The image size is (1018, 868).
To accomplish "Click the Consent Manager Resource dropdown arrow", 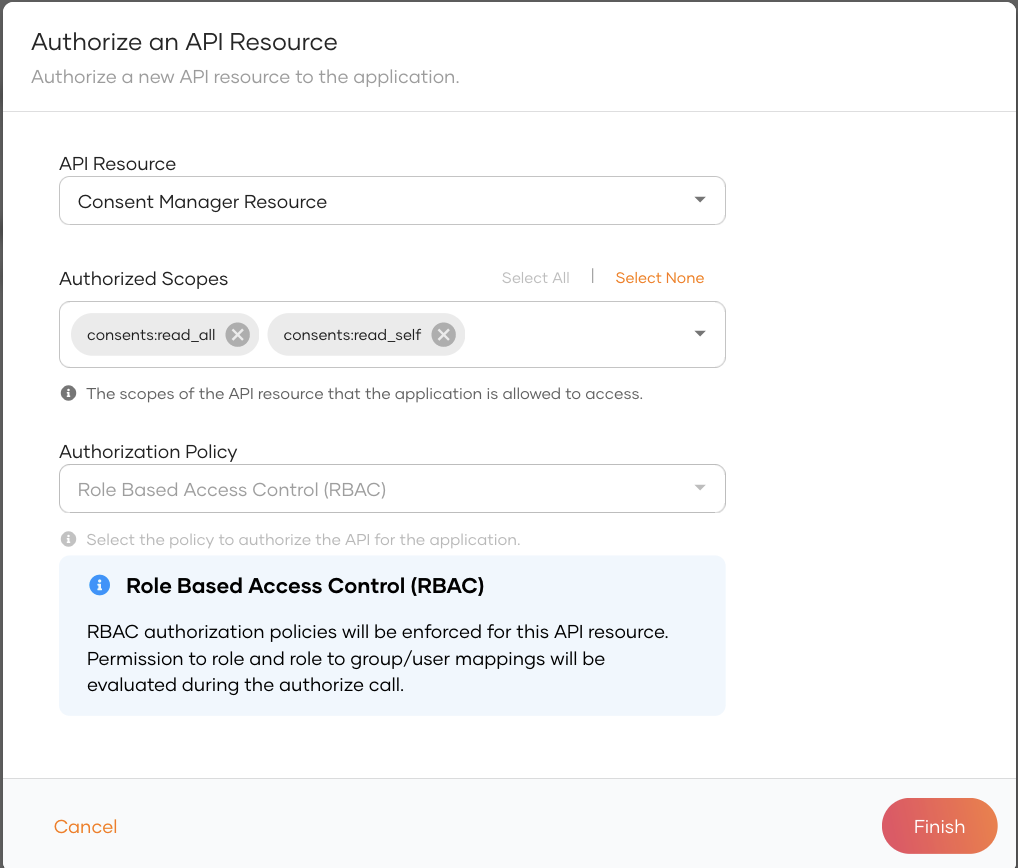I will pos(699,200).
